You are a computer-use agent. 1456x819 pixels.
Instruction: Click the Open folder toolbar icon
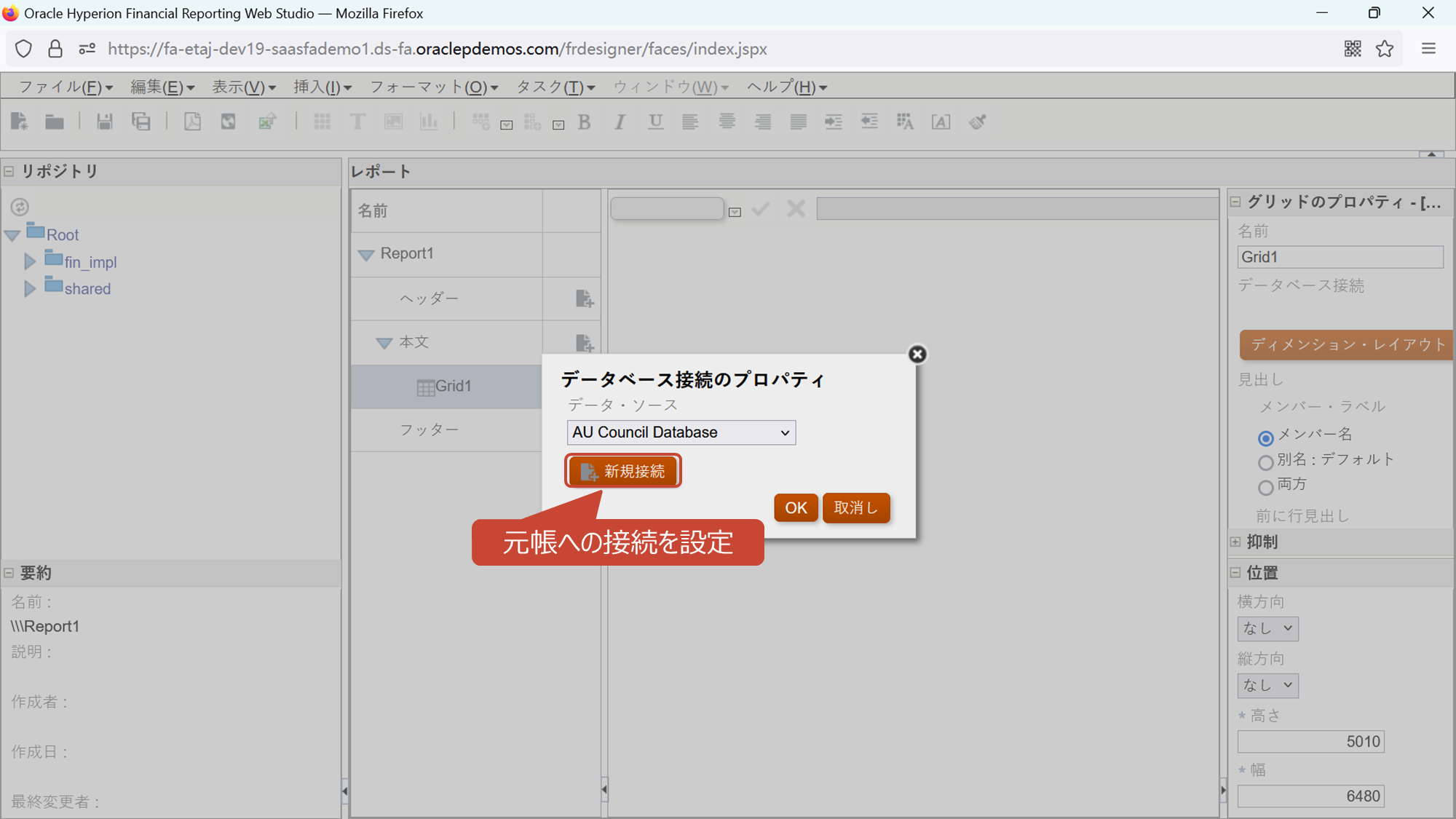pyautogui.click(x=55, y=122)
